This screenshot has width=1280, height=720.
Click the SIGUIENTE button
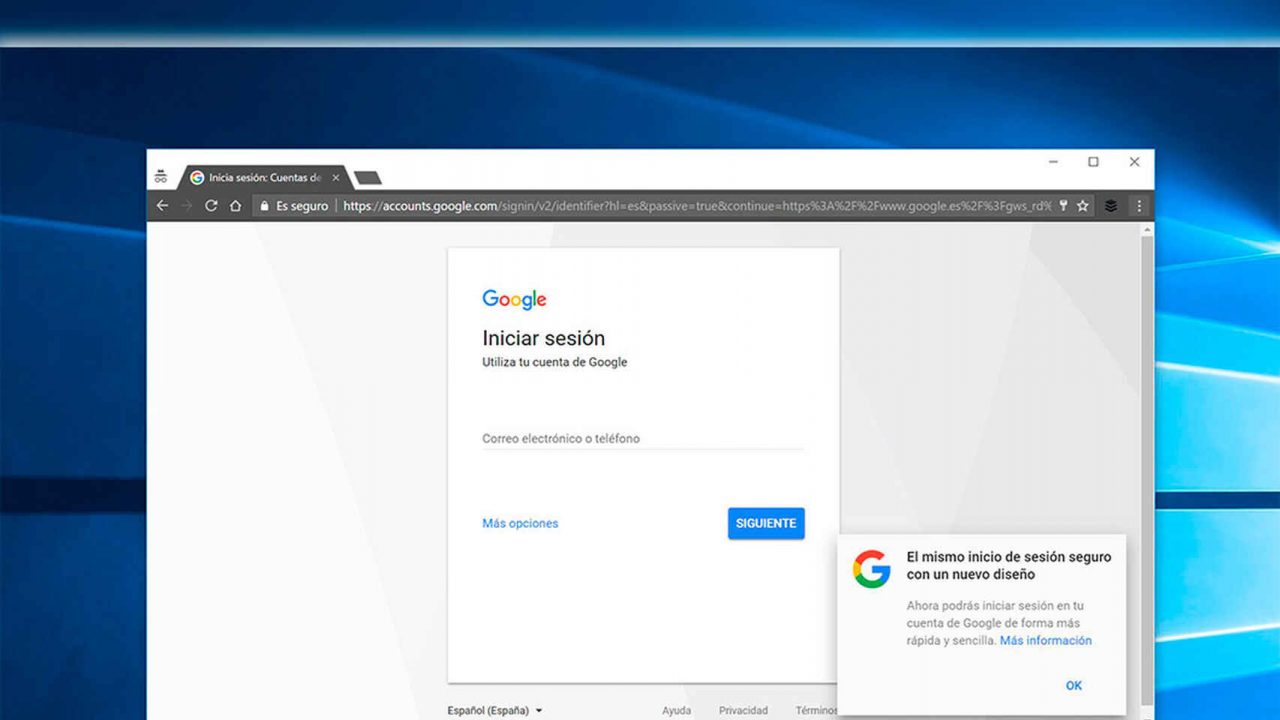pyautogui.click(x=766, y=523)
